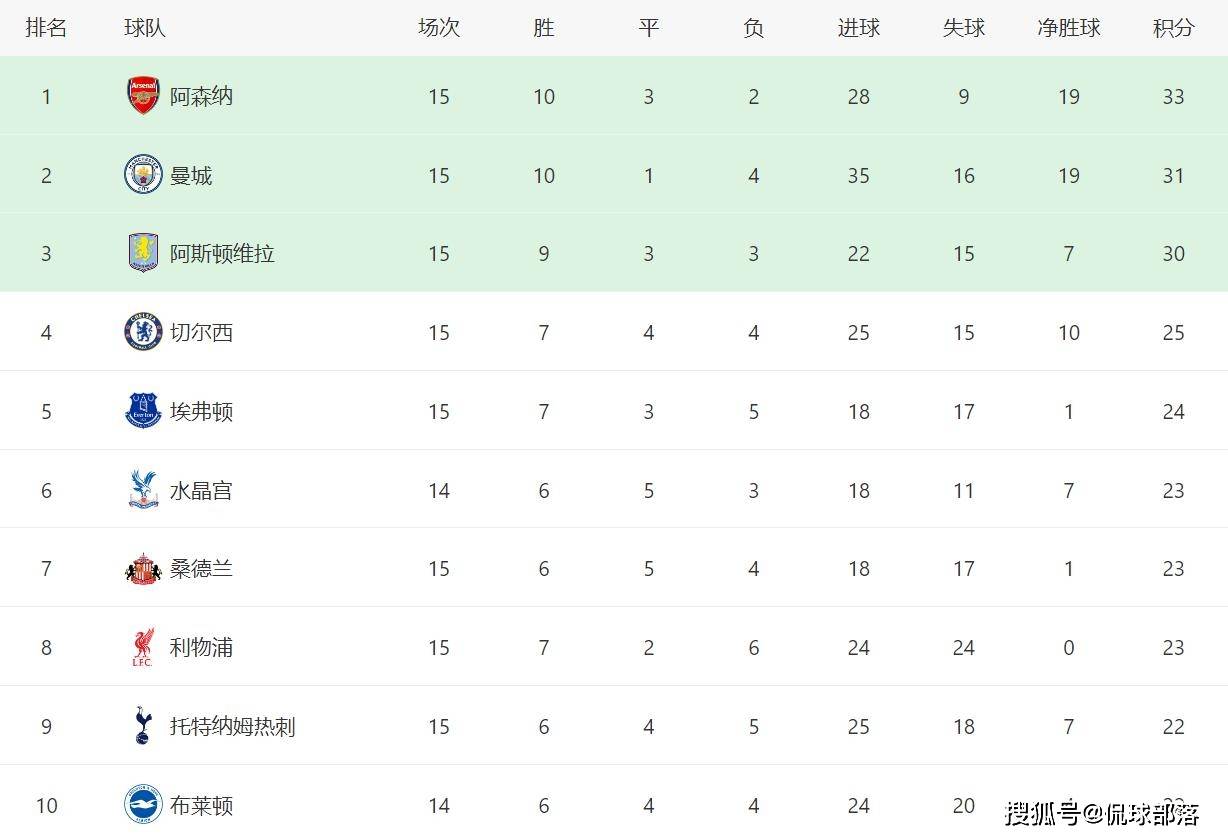Screen dimensions: 1228x840
Task: Sort table by 积分 column header
Action: tap(1173, 28)
